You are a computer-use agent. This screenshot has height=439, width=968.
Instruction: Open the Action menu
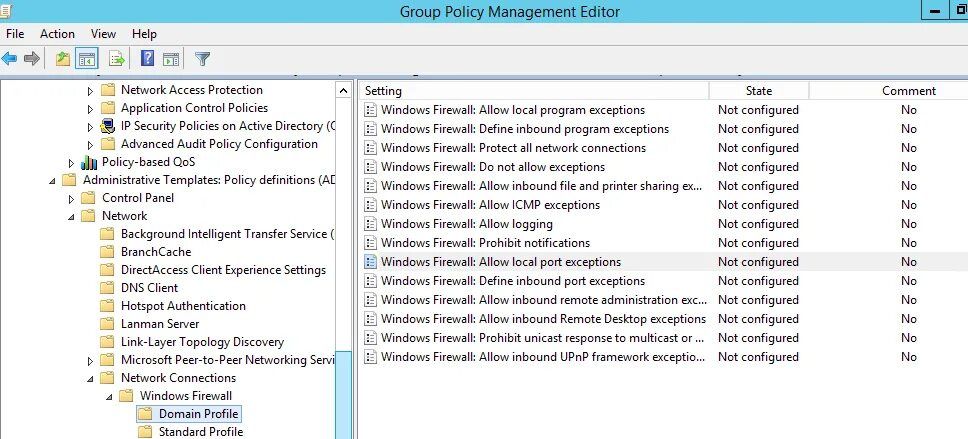click(57, 34)
